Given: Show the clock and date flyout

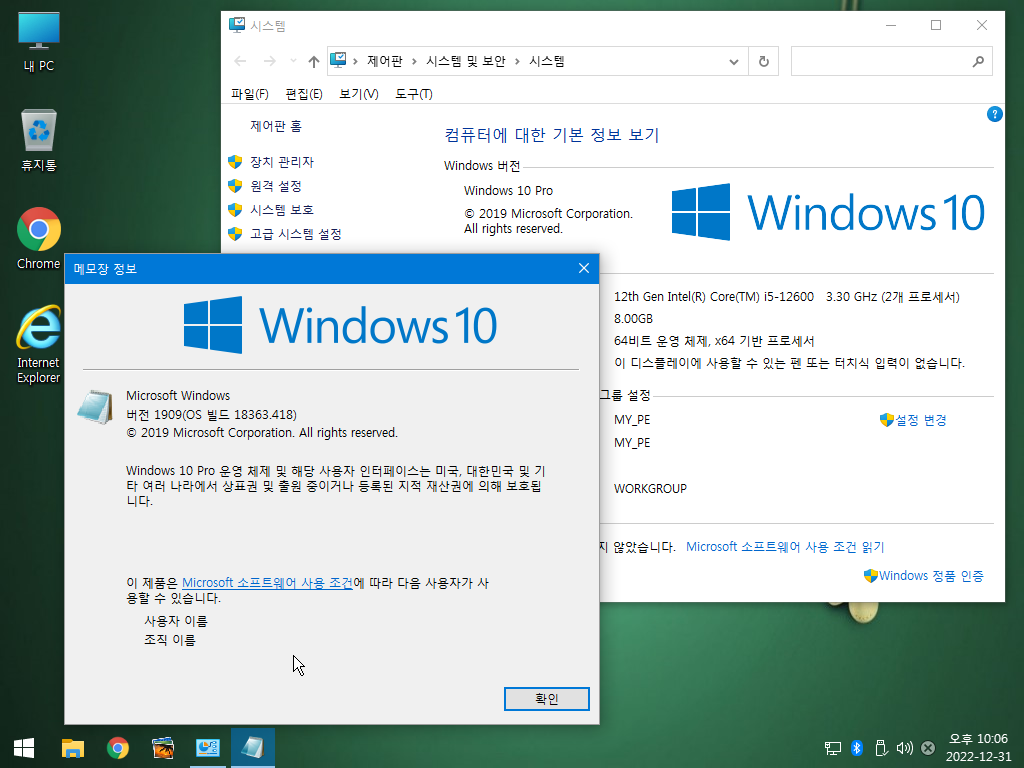Looking at the screenshot, I should 978,748.
